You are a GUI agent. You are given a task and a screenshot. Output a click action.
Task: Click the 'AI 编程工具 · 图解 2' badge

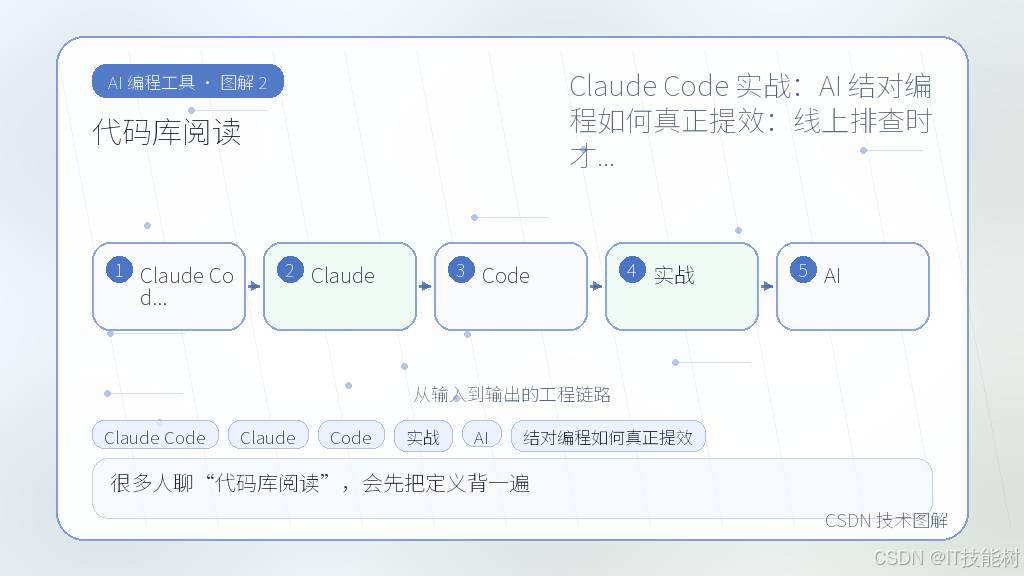(x=188, y=82)
